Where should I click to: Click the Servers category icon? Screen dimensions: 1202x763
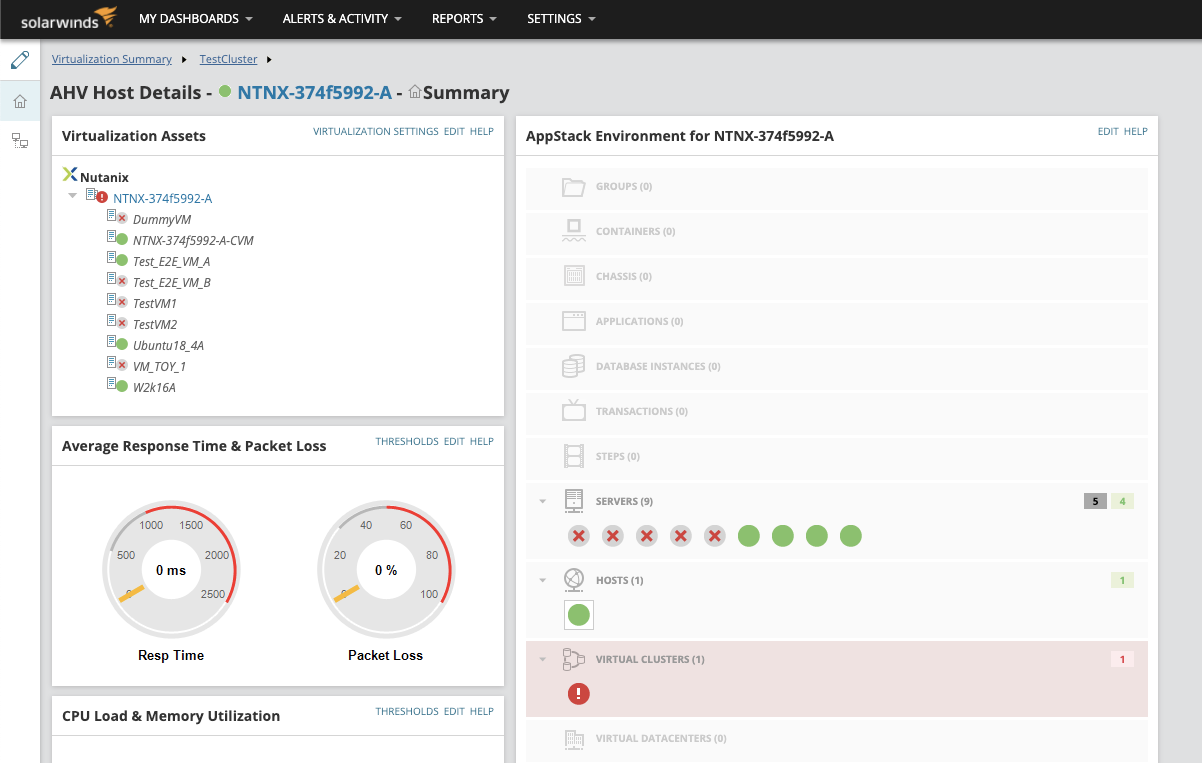pyautogui.click(x=573, y=501)
